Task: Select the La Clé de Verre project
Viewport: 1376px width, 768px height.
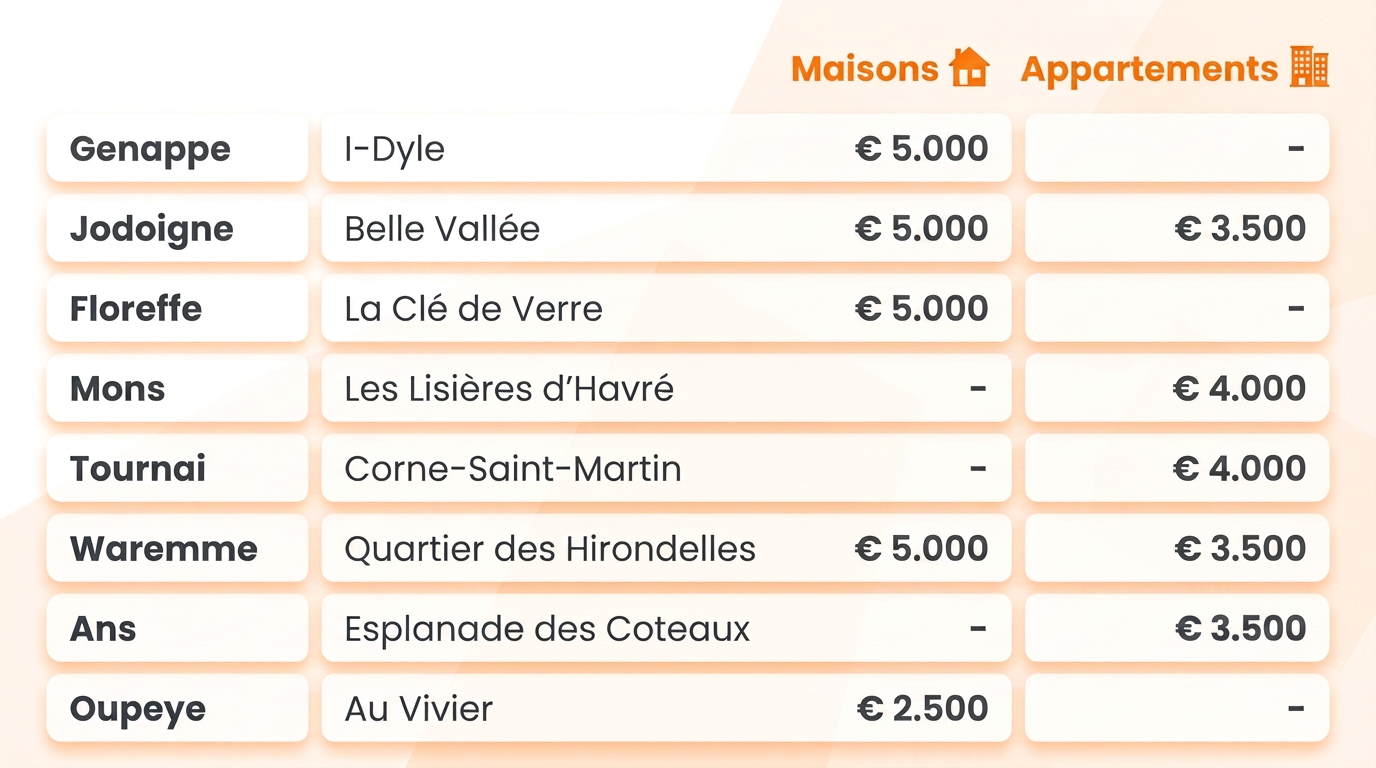Action: [x=473, y=308]
